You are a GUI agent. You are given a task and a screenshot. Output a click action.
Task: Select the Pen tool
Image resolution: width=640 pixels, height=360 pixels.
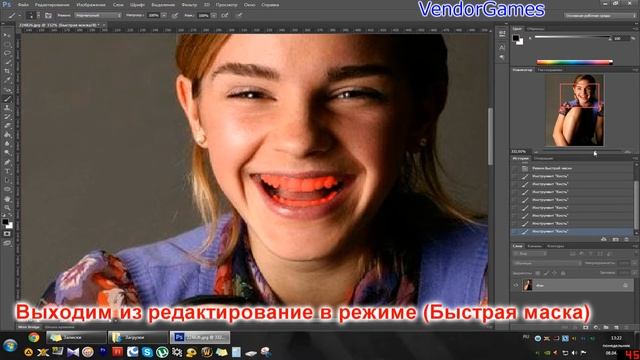(7, 162)
